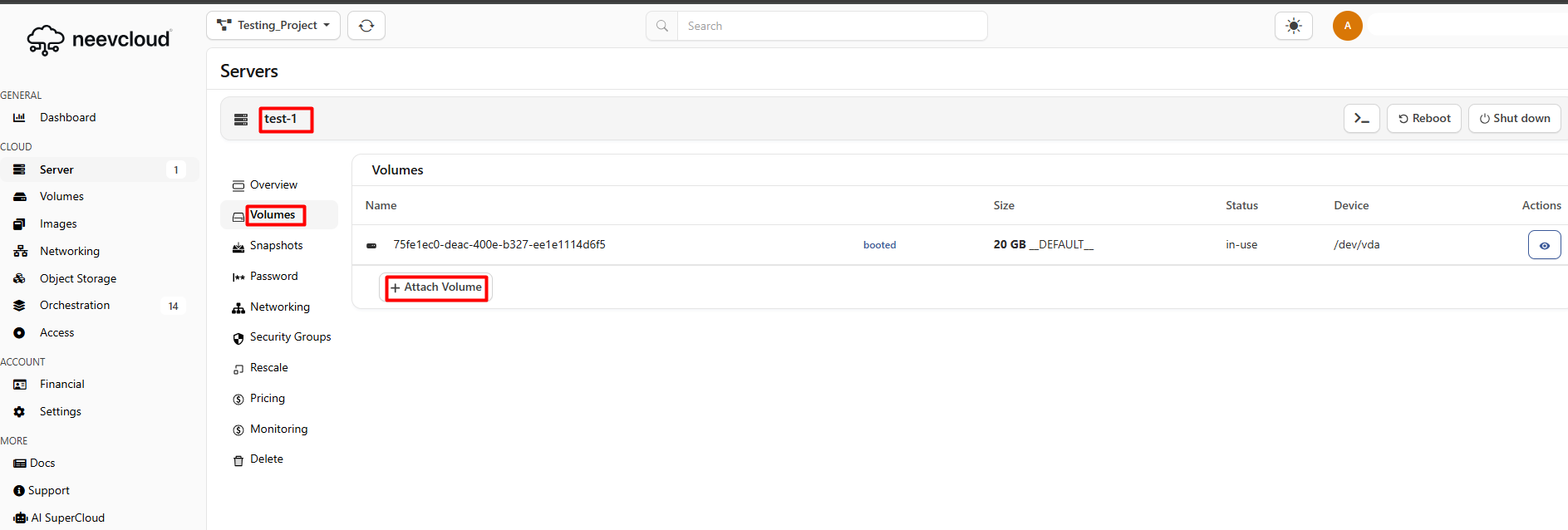Select Security Groups in server menu
The width and height of the screenshot is (1568, 530).
[x=290, y=337]
